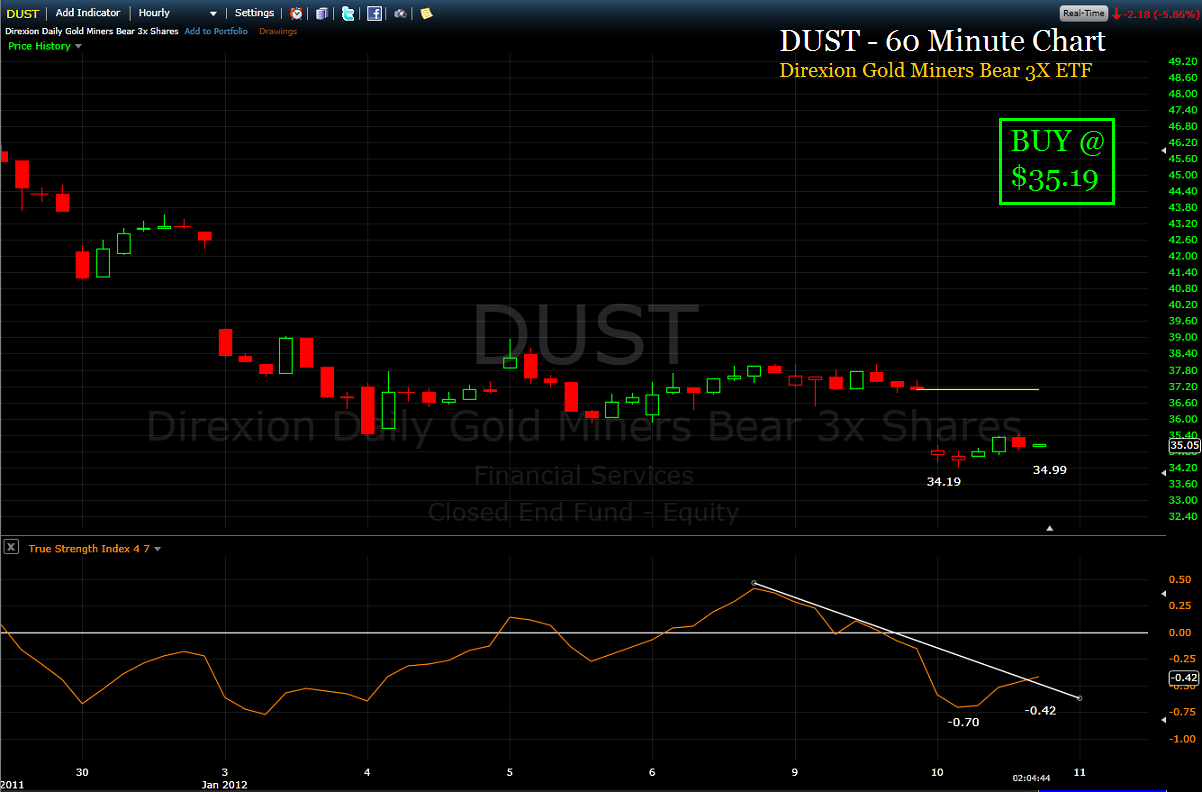Select the yellow horizontal line at 37.20
Image resolution: width=1202 pixels, height=792 pixels.
977,389
